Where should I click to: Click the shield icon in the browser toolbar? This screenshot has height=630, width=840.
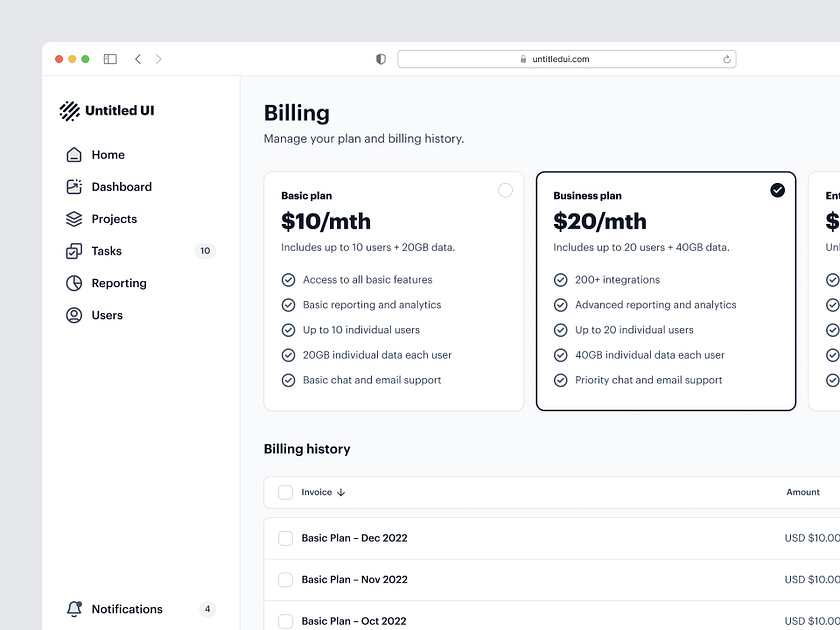coord(380,59)
